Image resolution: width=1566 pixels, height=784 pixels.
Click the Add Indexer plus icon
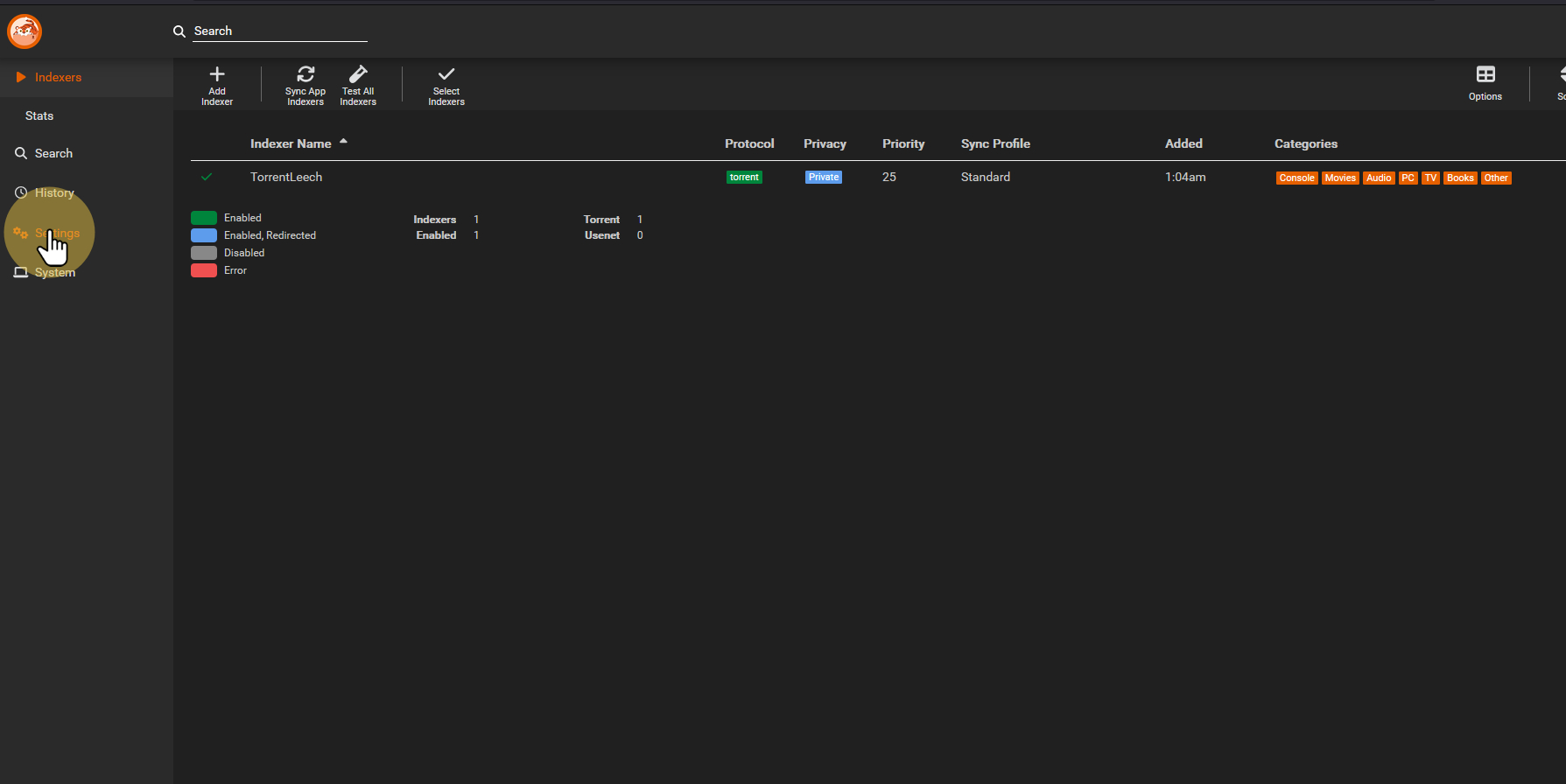(217, 74)
